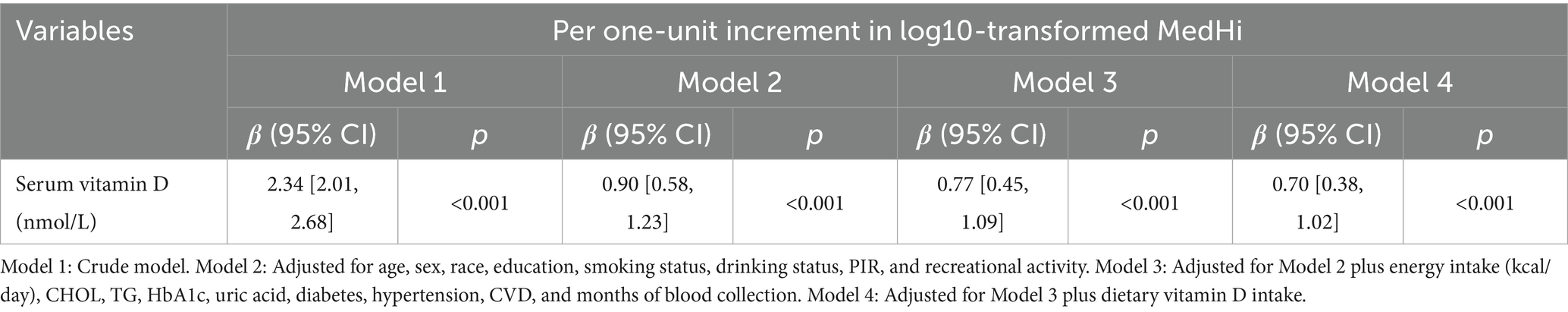Select the Model 4 p-value <0.001 cell

click(x=1485, y=203)
